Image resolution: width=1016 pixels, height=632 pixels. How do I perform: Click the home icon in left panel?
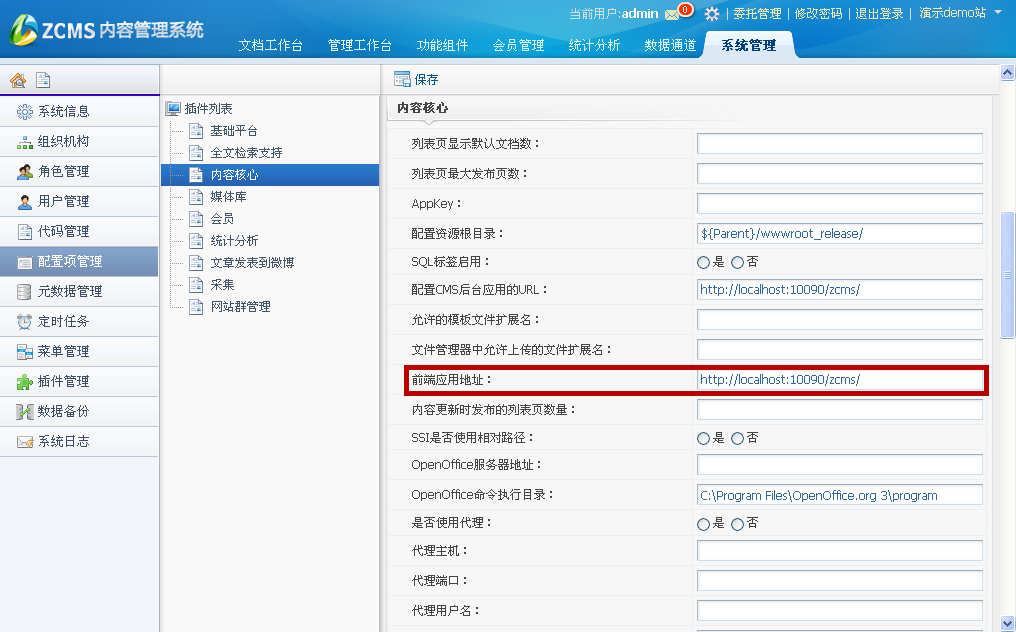(x=18, y=81)
